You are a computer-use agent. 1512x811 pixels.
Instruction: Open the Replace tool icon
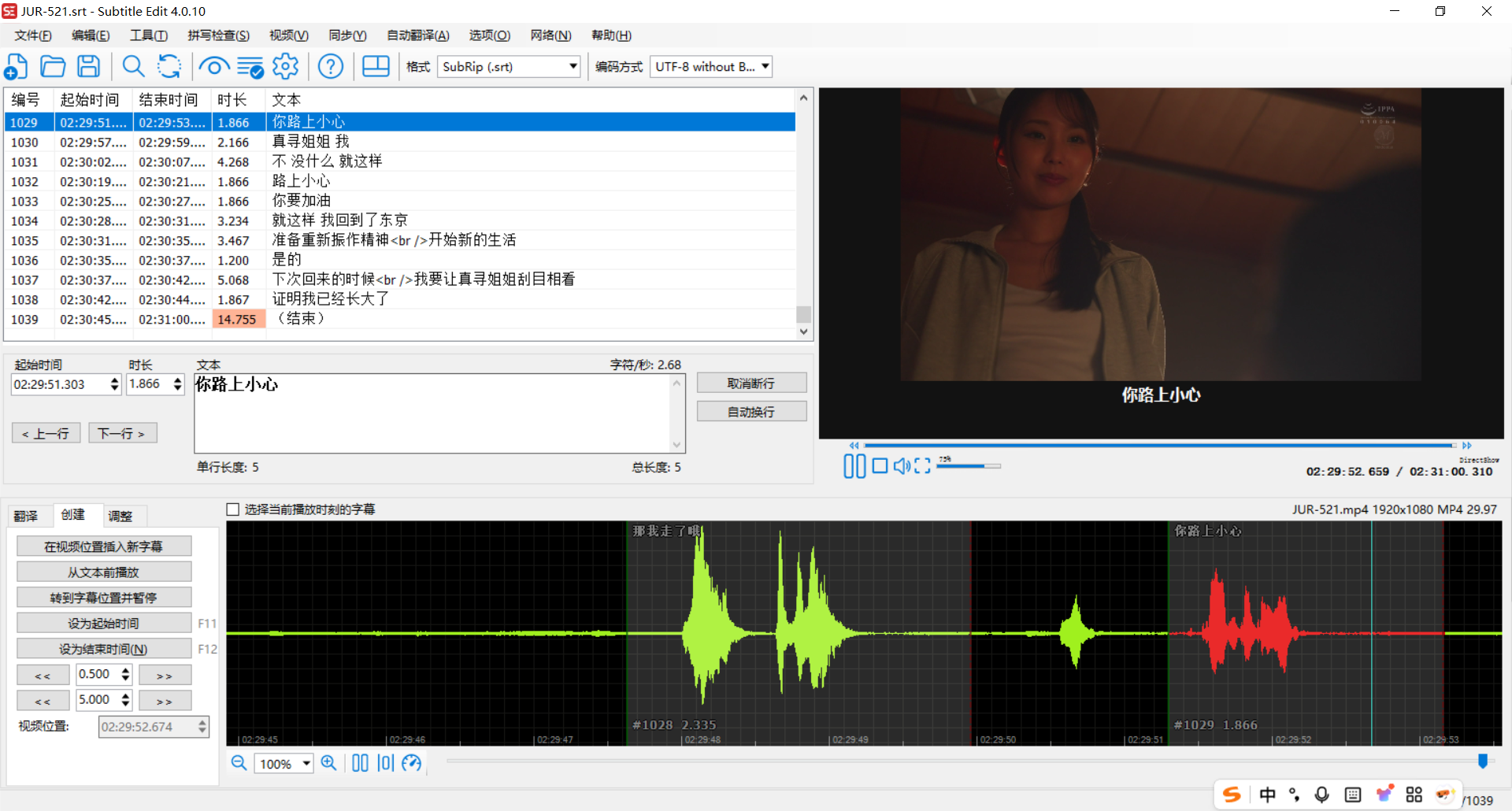(169, 67)
